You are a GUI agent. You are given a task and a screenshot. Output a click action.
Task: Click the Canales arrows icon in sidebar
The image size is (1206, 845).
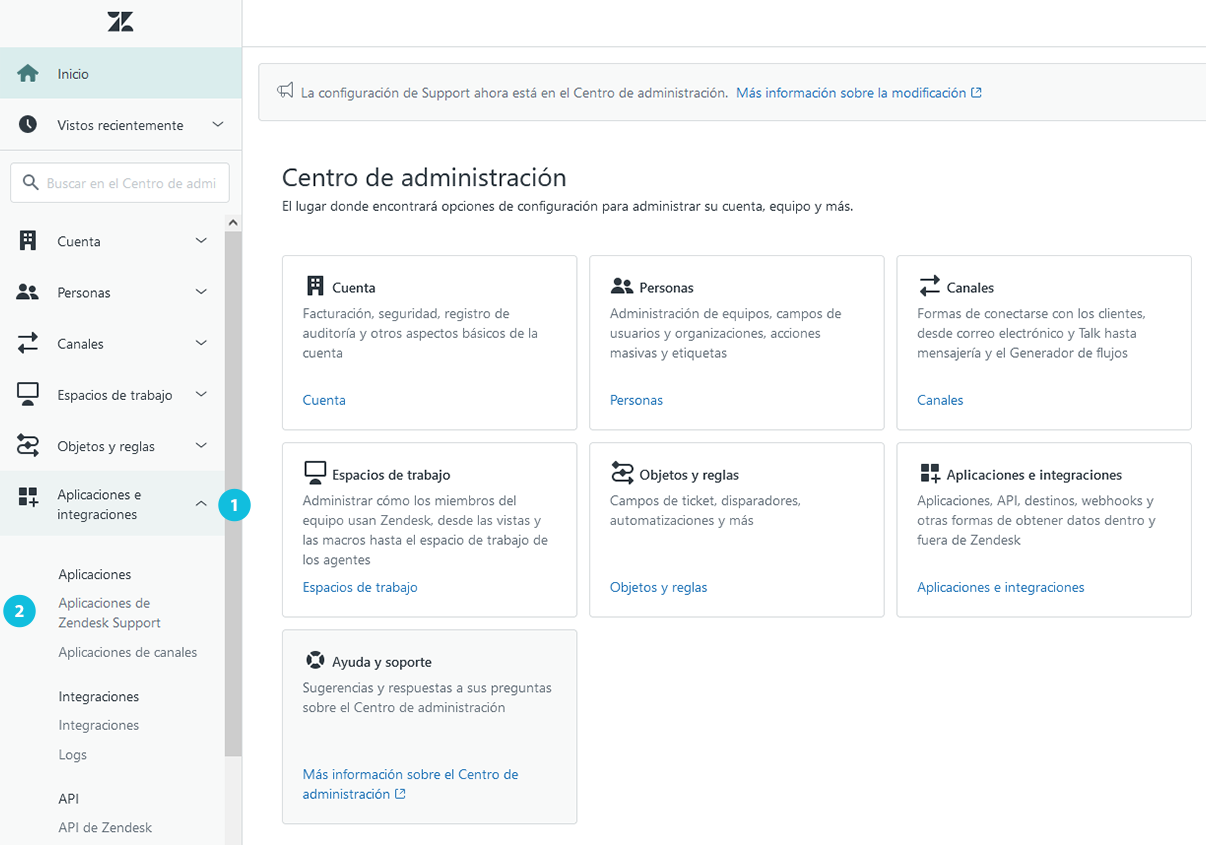coord(28,343)
